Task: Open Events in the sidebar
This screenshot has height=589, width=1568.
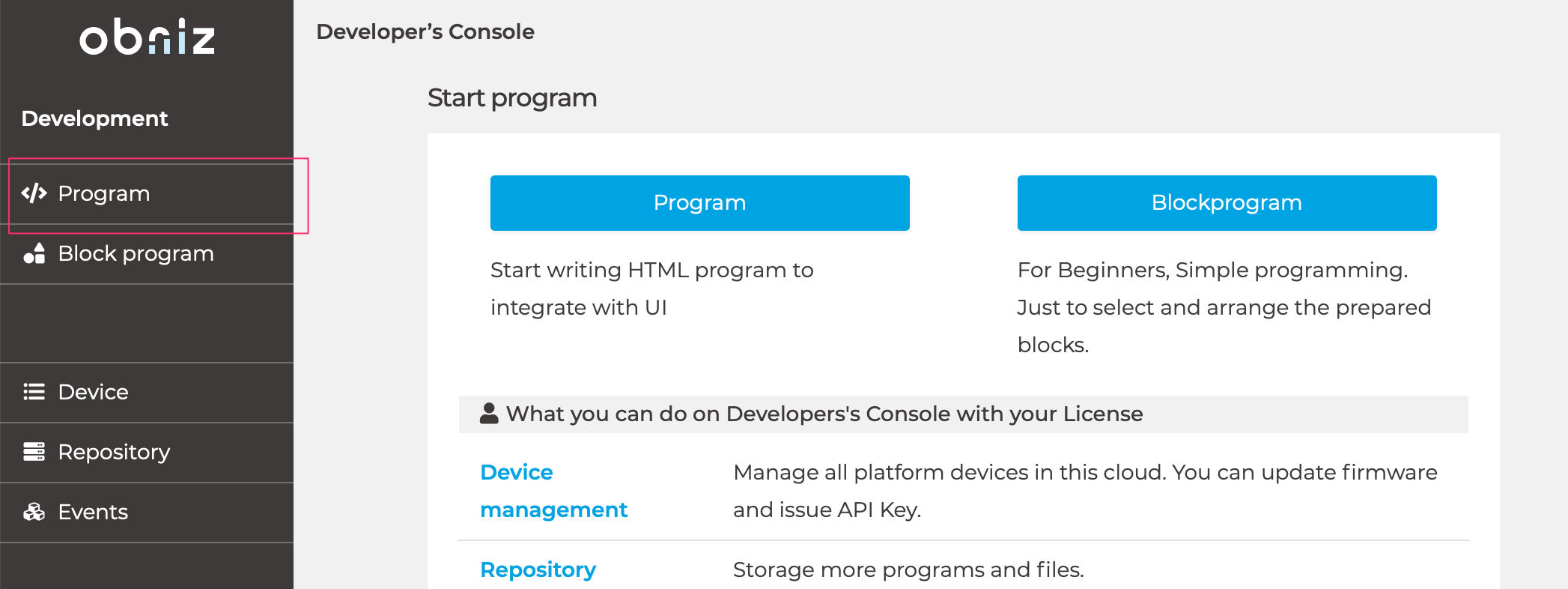Action: coord(93,512)
